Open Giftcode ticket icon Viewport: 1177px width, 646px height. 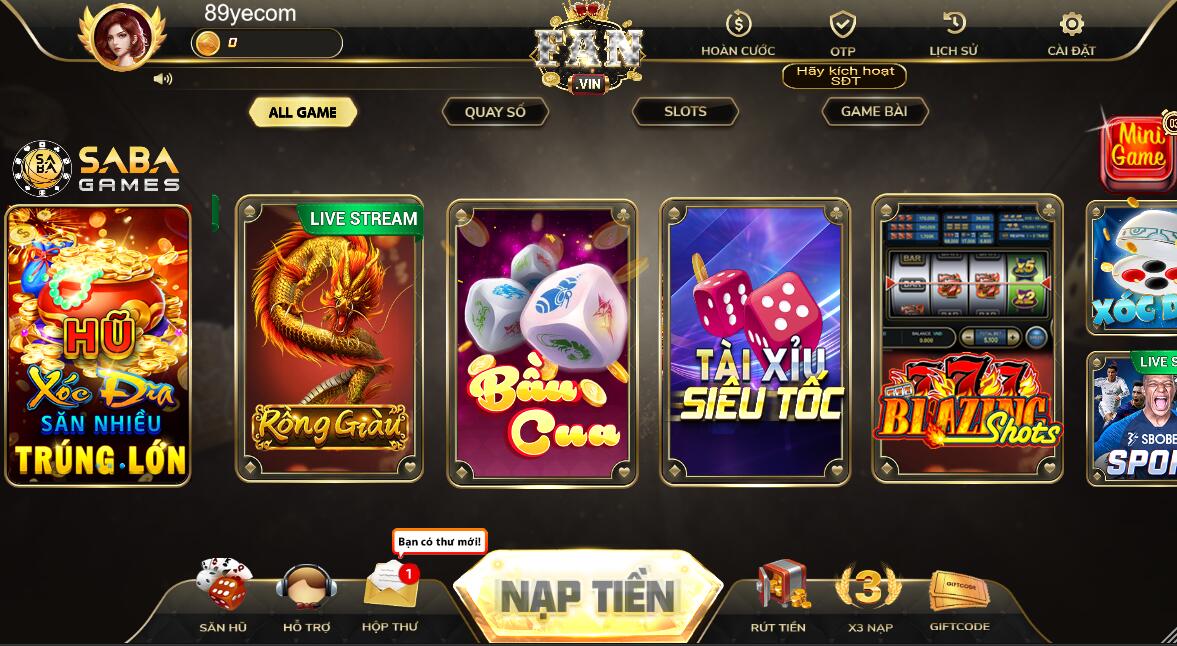959,591
